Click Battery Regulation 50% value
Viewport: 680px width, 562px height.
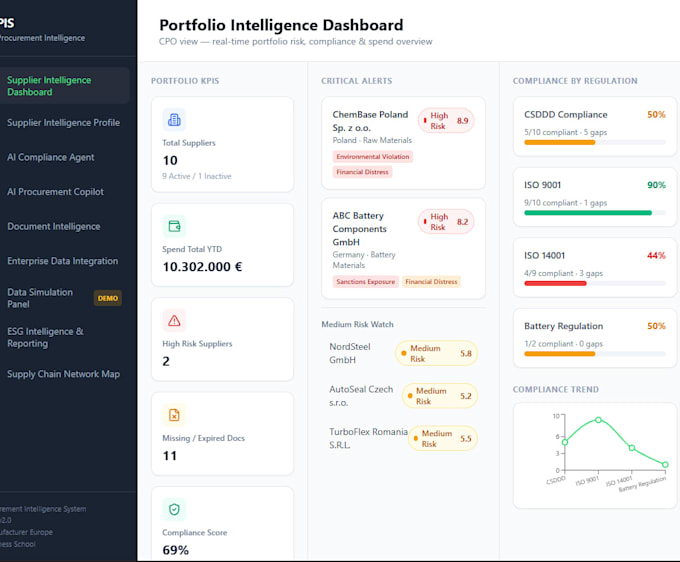[x=656, y=326]
